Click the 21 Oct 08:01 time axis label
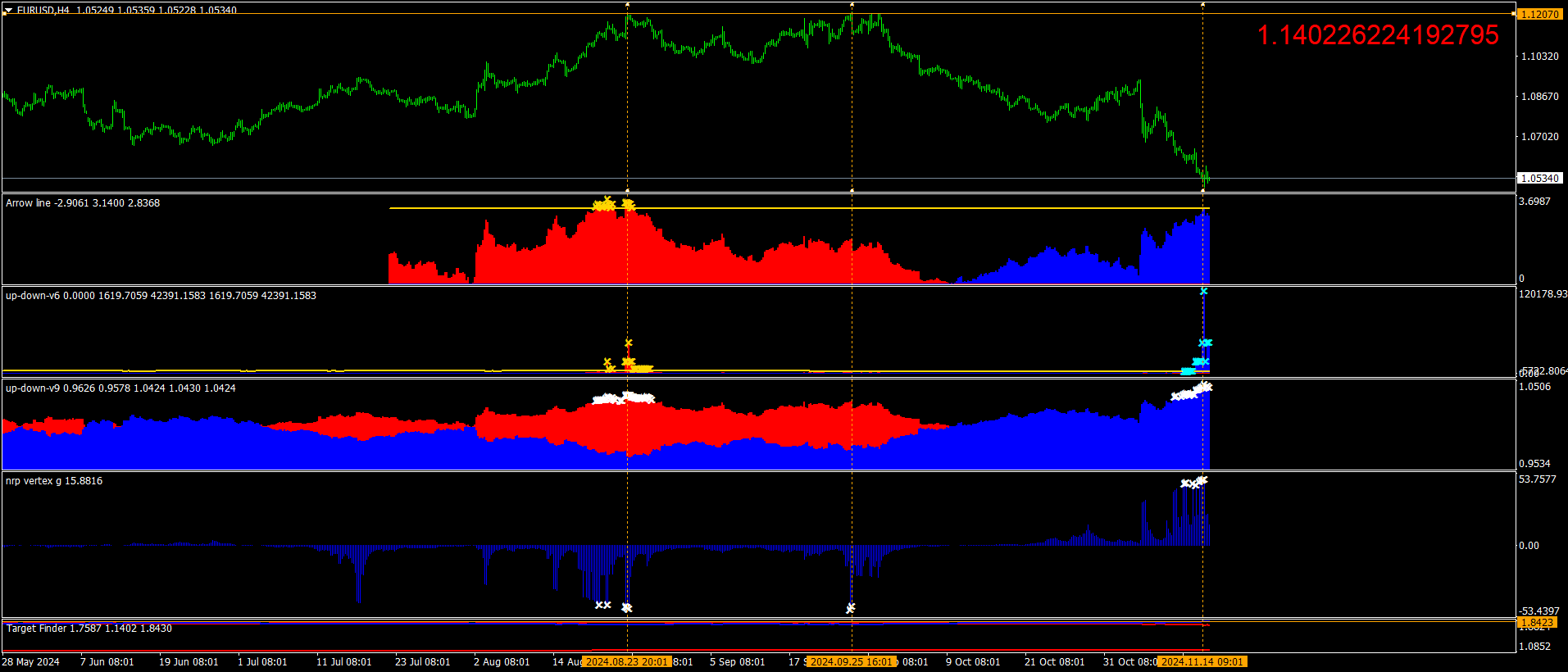Image resolution: width=1568 pixels, height=672 pixels. point(1054,661)
